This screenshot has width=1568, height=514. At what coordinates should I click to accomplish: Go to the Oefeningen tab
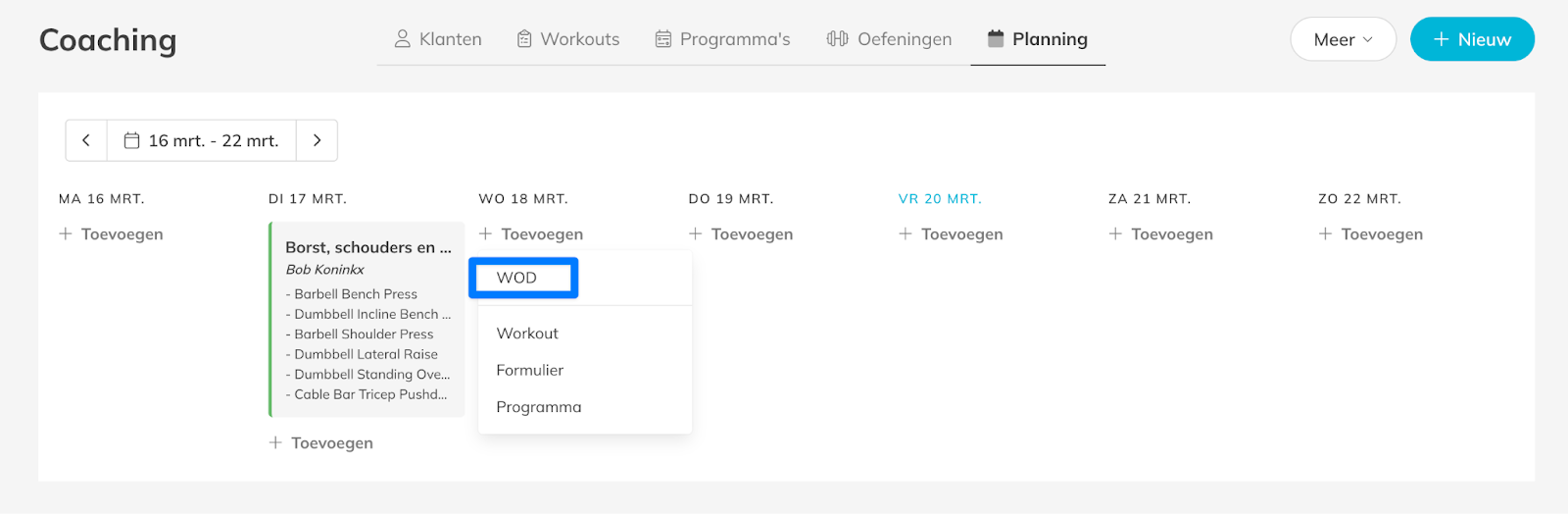889,39
